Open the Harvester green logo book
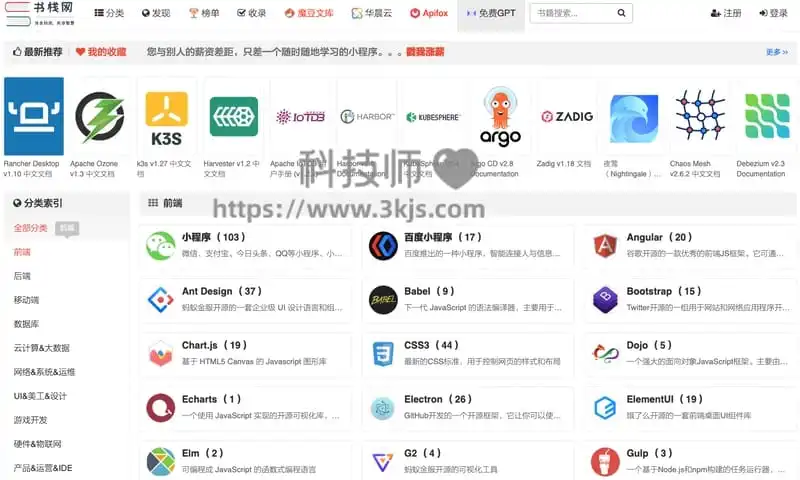The width and height of the screenshot is (800, 480). tap(234, 116)
